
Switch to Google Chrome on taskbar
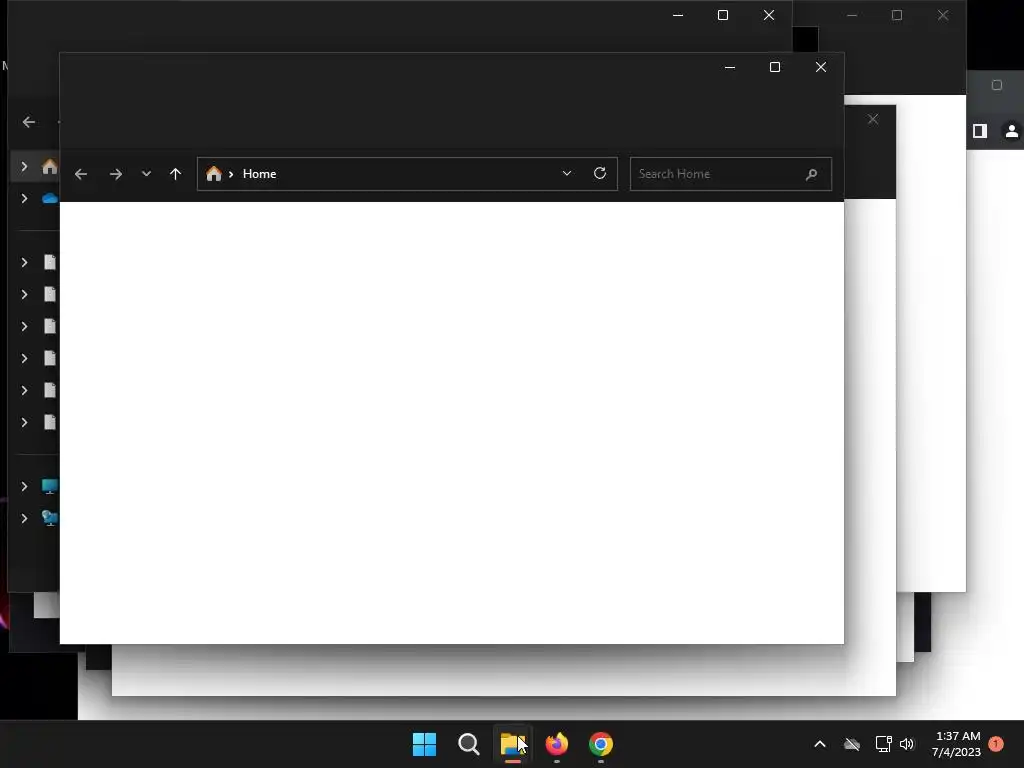click(601, 744)
